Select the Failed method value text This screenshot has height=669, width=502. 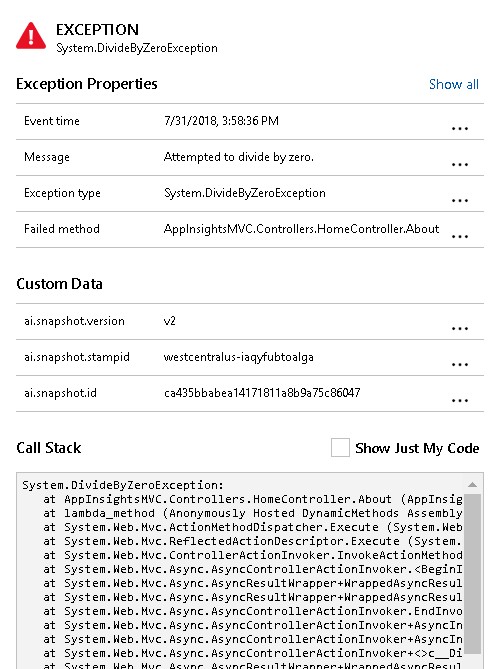(301, 229)
